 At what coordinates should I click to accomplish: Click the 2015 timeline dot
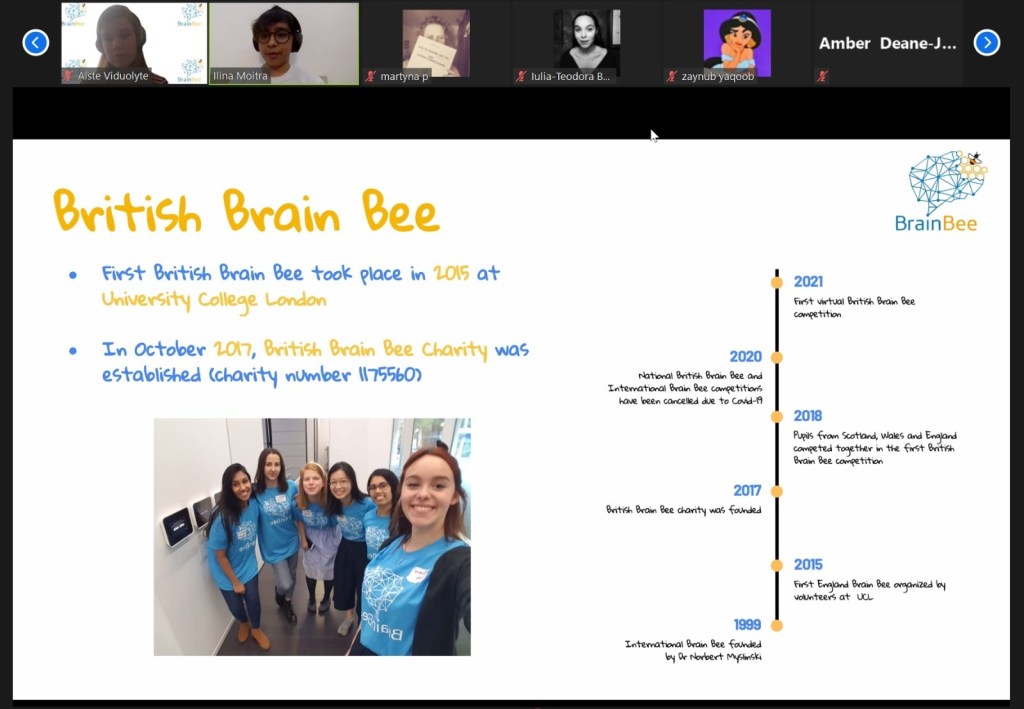pyautogui.click(x=777, y=565)
